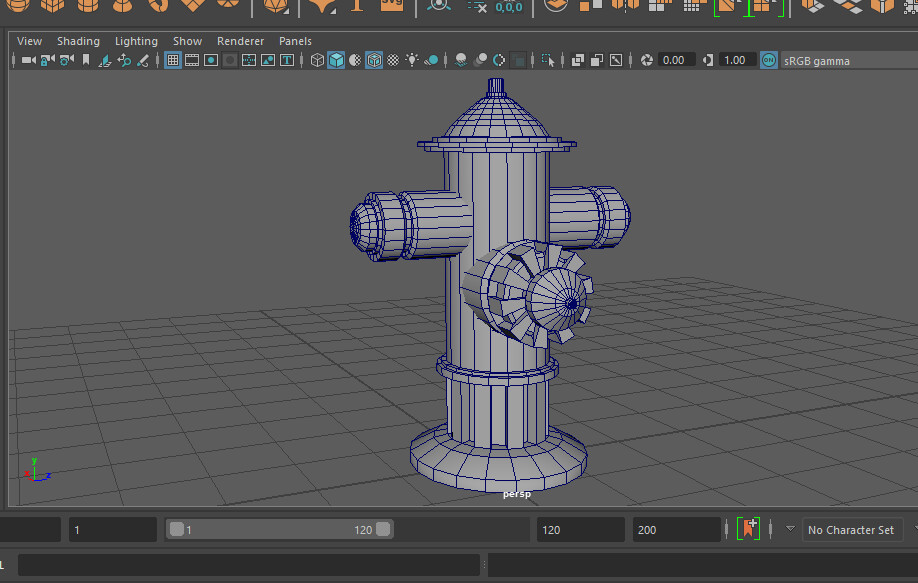Switch viewport to wireframe display mode
Viewport: 918px width, 583px height.
(x=317, y=60)
